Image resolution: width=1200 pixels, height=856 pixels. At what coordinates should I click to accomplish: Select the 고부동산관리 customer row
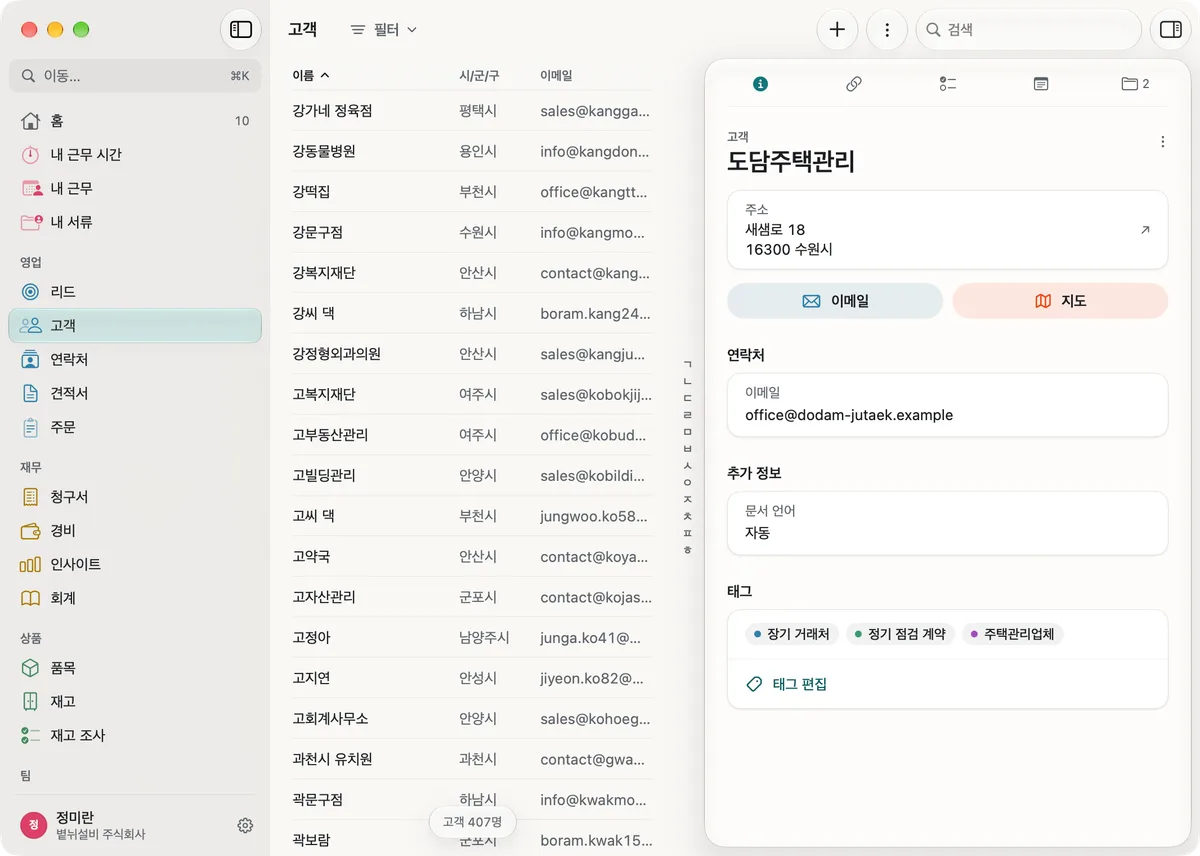[x=472, y=435]
